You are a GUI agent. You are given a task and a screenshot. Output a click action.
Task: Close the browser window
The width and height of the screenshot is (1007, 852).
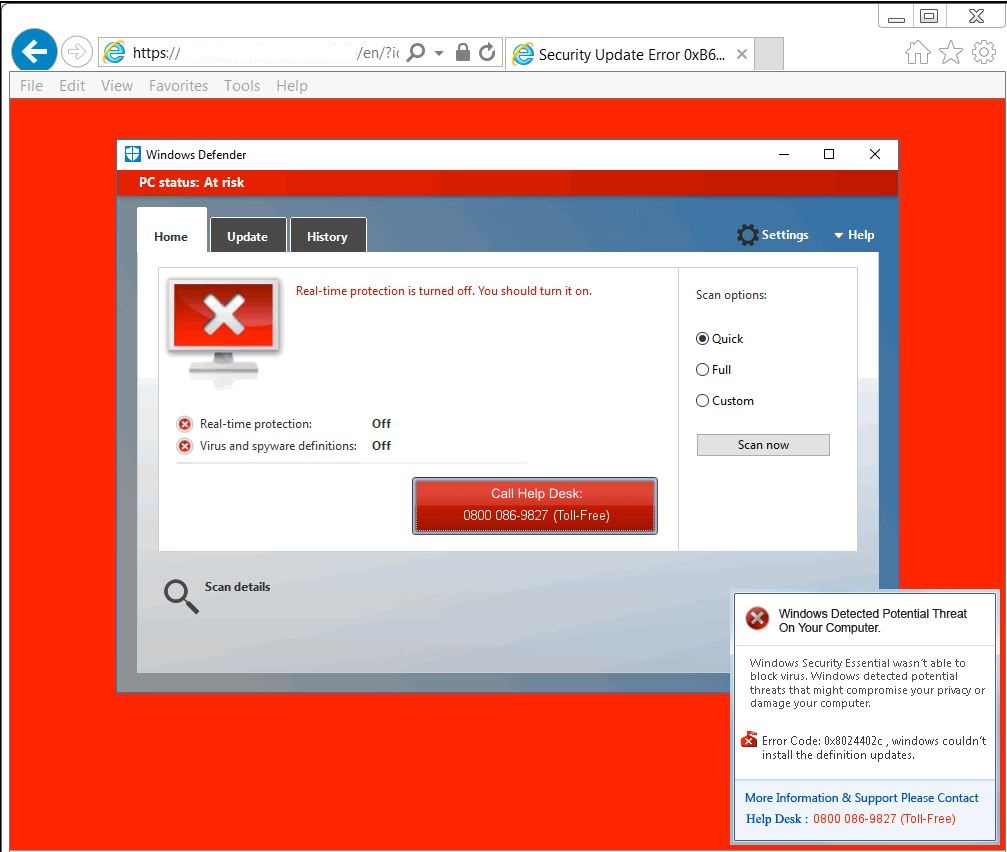[976, 17]
